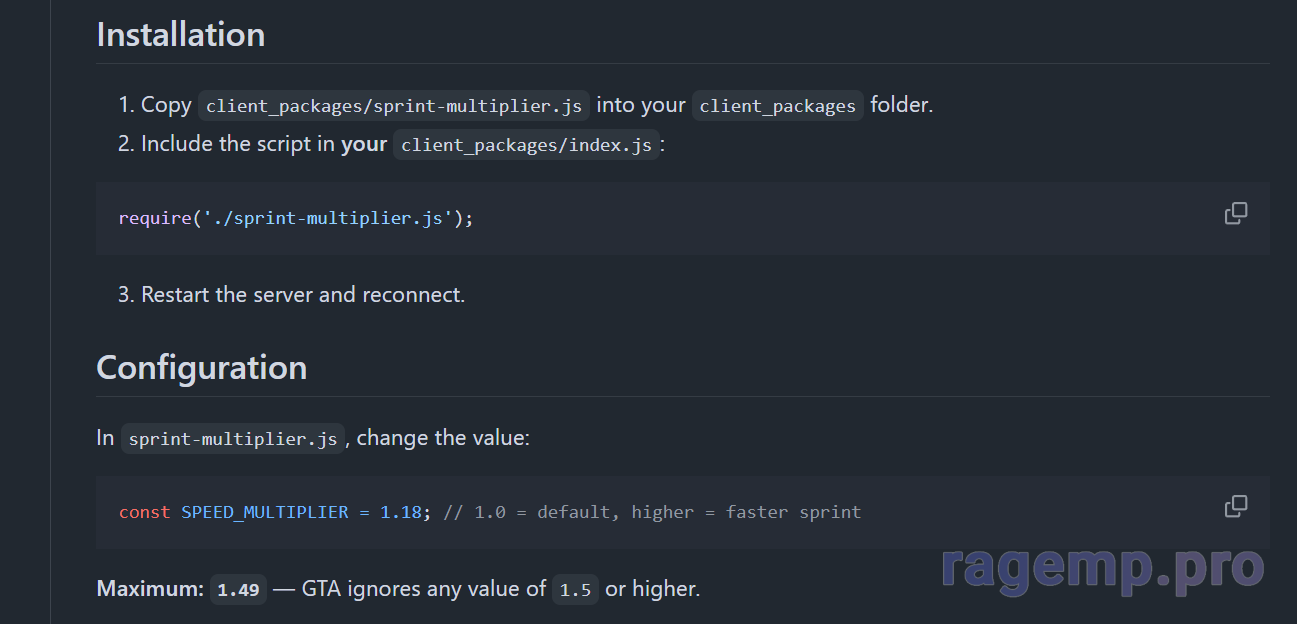This screenshot has width=1297, height=624.
Task: Click the code comment about faster sprint
Action: pos(652,512)
